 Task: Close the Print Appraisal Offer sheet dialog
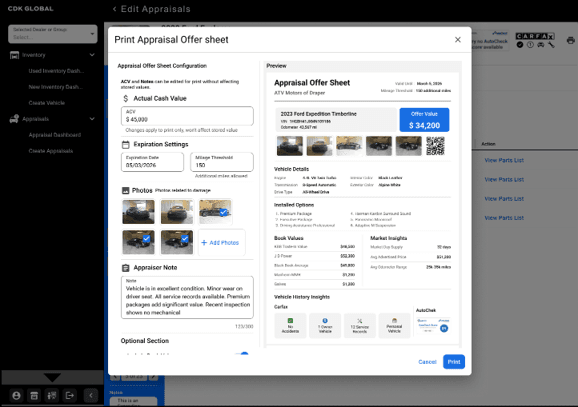coord(458,39)
